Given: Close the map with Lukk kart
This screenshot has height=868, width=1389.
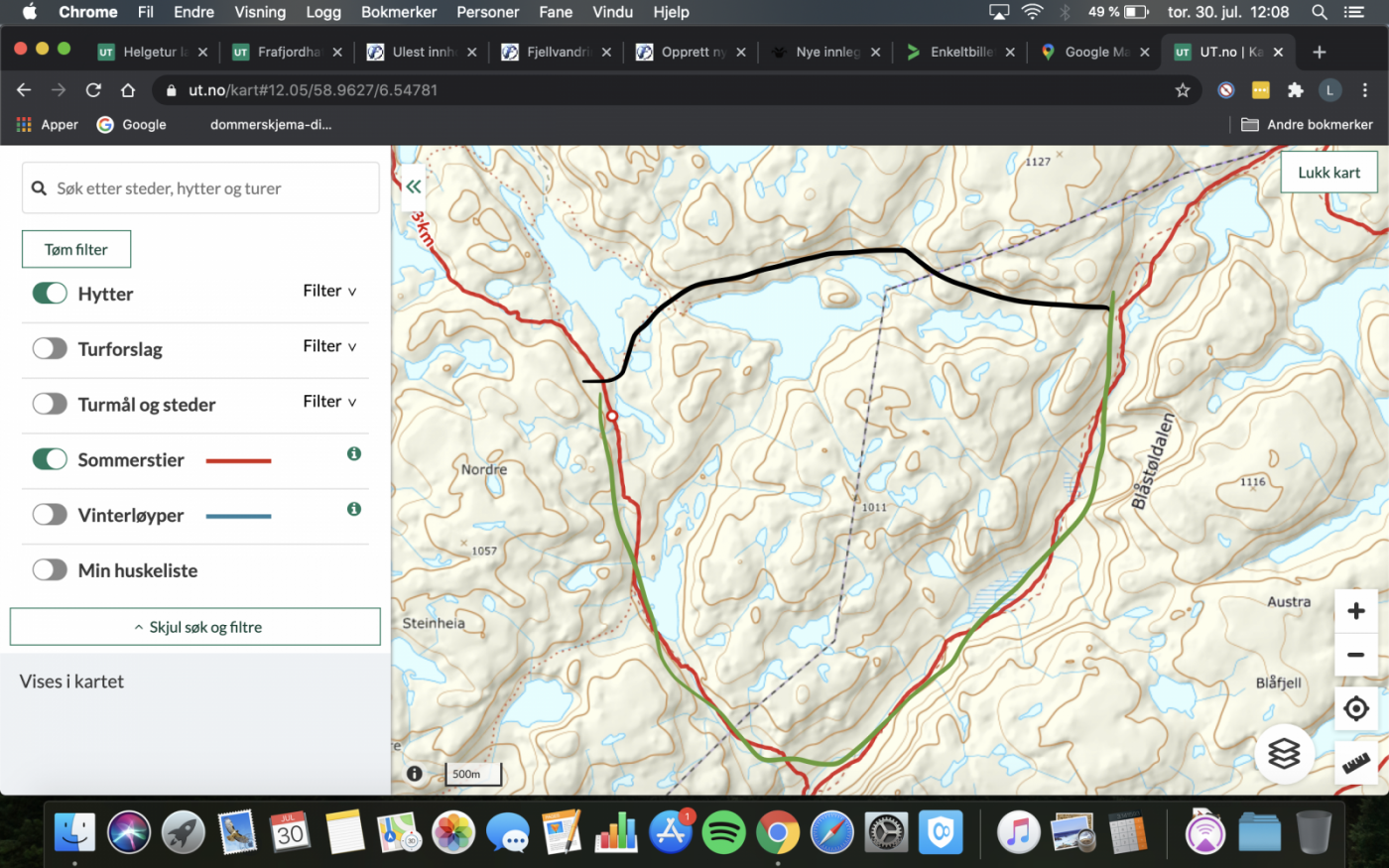Looking at the screenshot, I should [x=1328, y=173].
